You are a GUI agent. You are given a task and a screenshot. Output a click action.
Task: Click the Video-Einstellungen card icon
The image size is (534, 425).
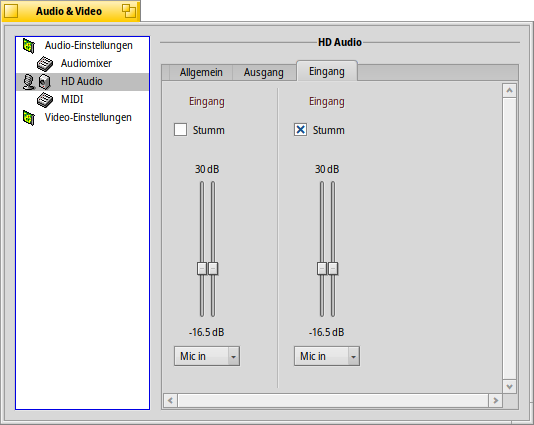(29, 118)
